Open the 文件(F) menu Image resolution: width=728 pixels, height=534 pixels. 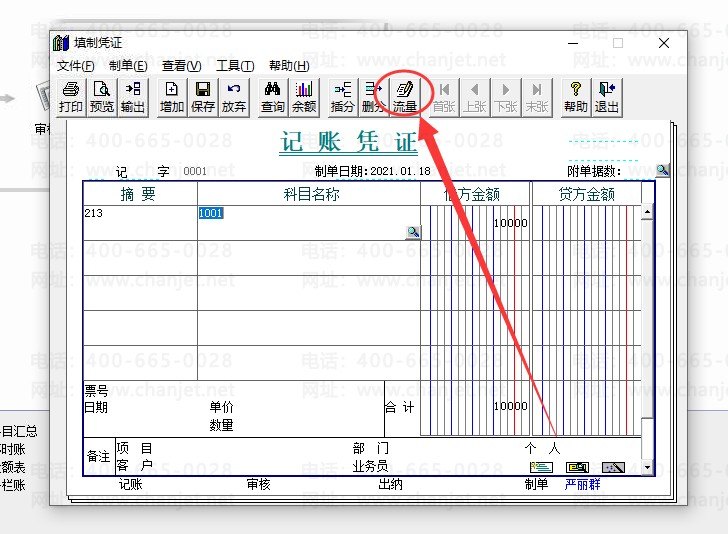pos(75,66)
